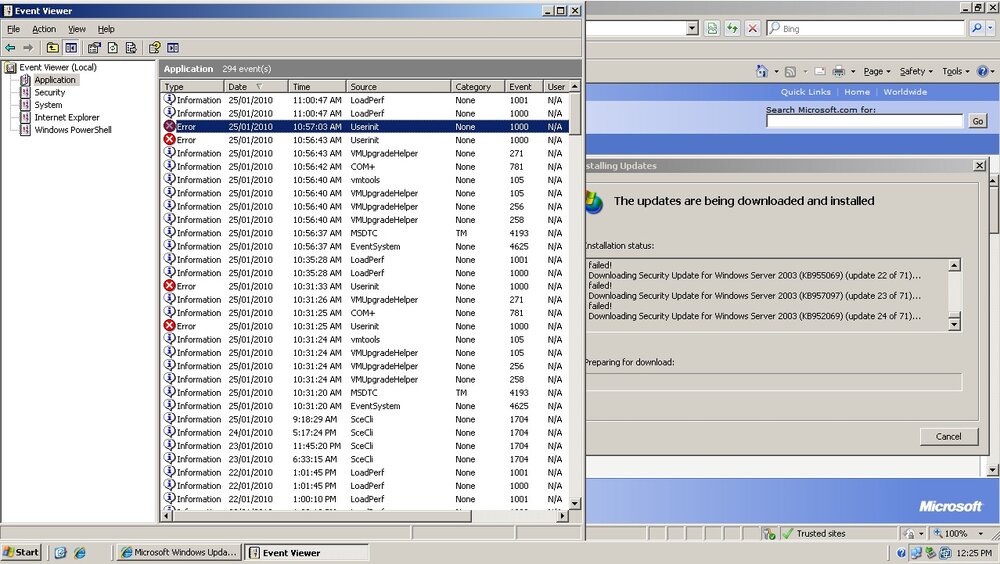Screen dimensions: 1000x564
Task: Click Cancel in the Installing Updates dialog
Action: click(x=948, y=436)
